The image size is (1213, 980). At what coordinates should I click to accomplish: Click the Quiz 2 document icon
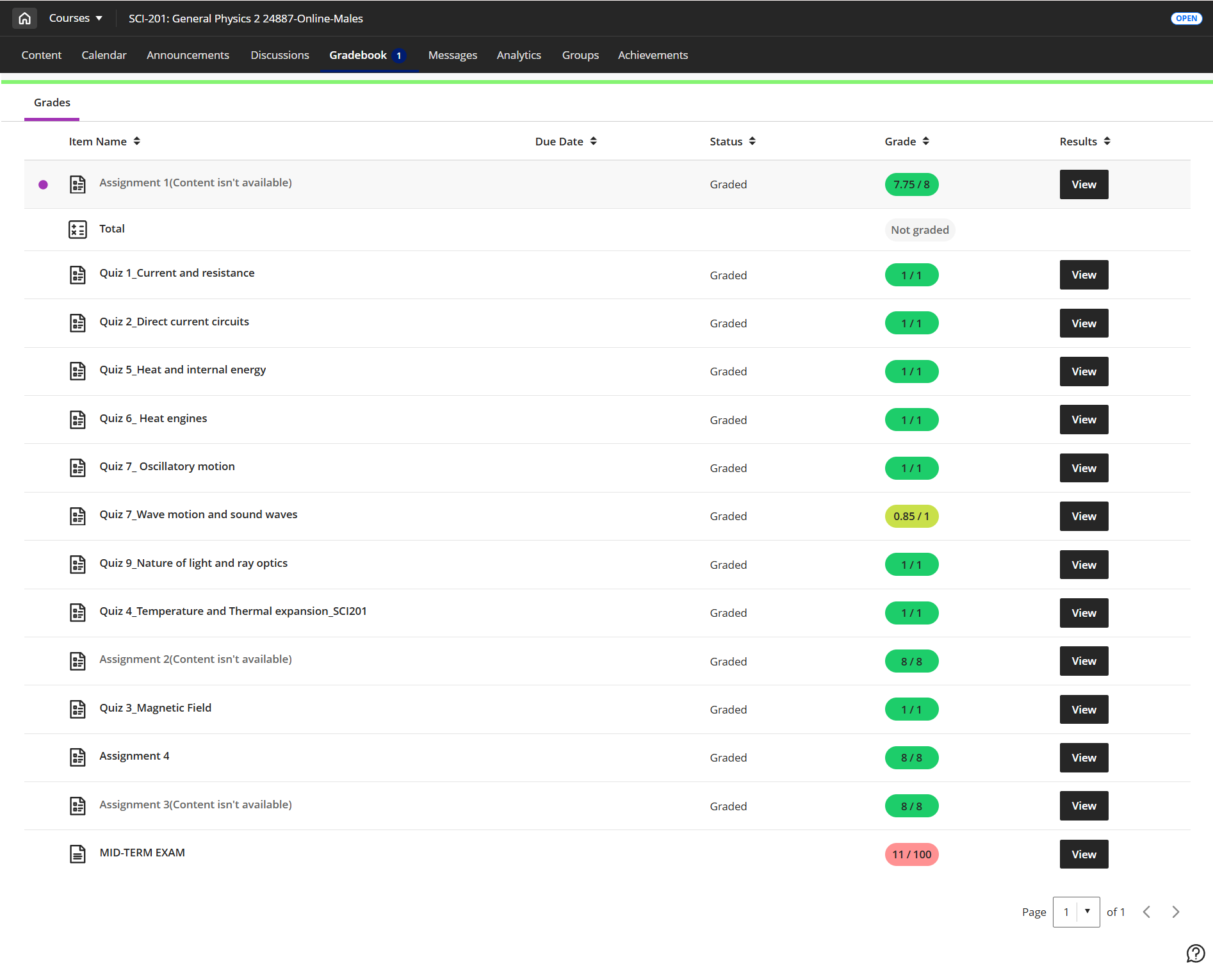coord(77,323)
